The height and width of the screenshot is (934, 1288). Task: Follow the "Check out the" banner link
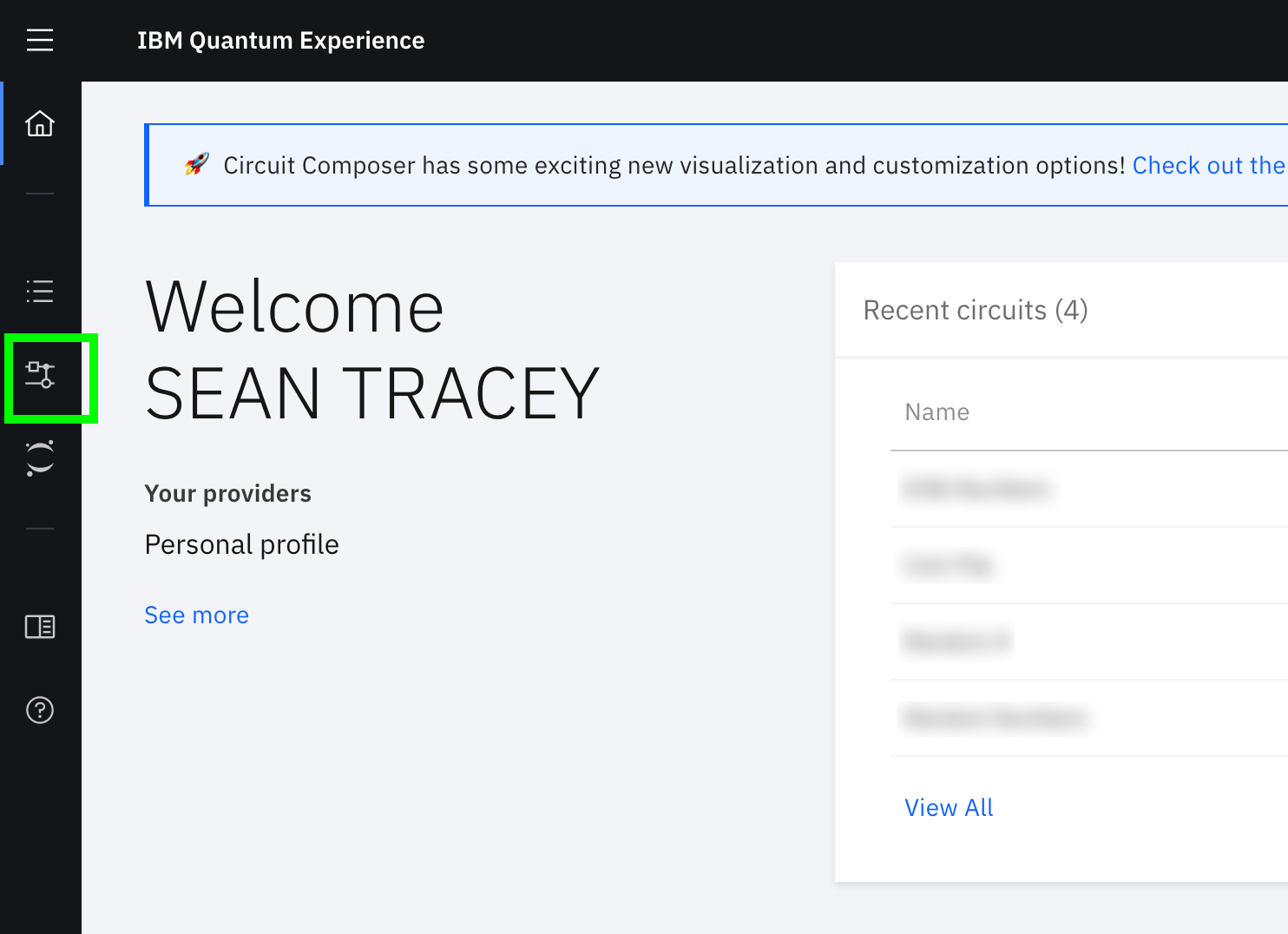tap(1207, 165)
